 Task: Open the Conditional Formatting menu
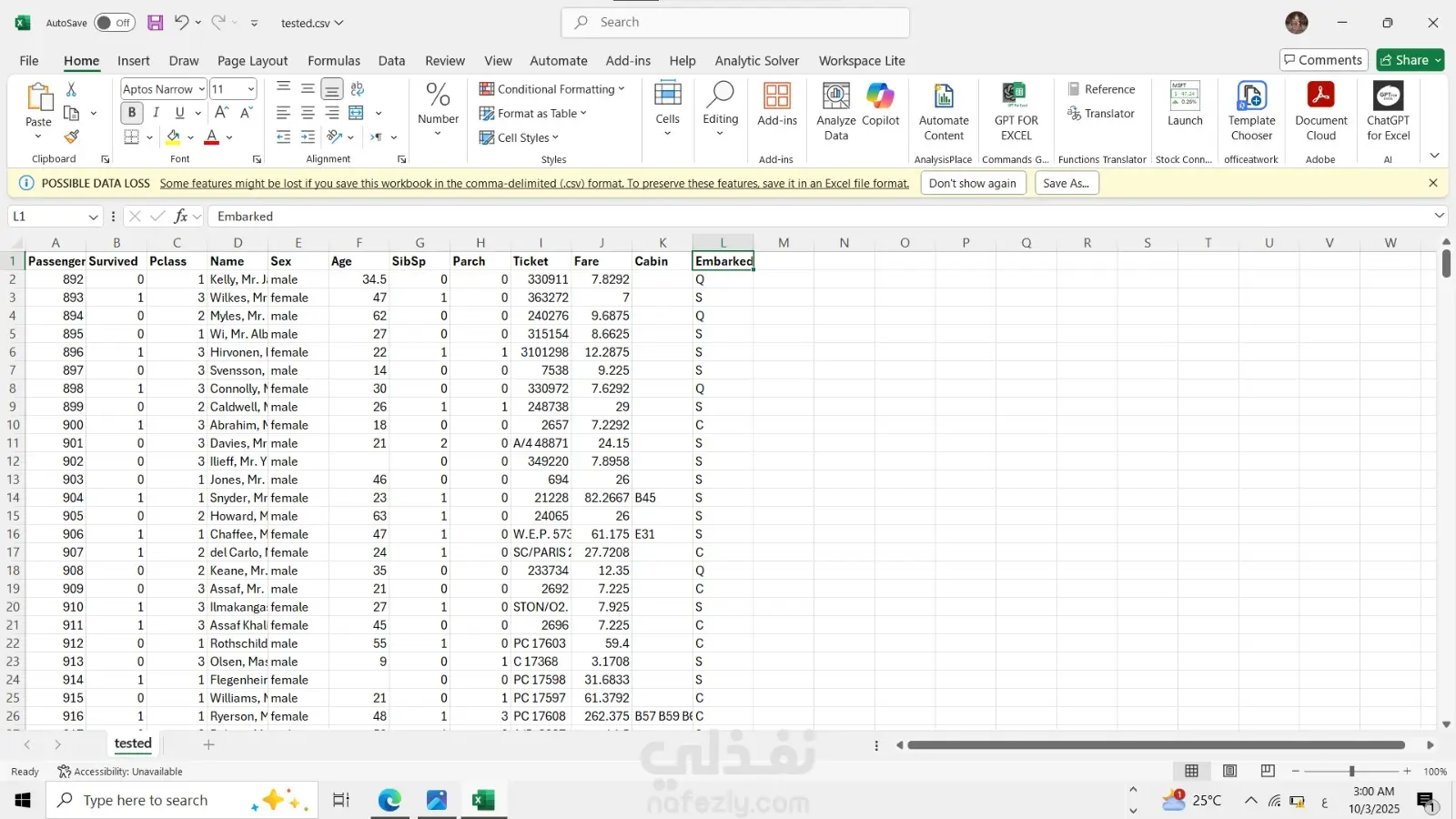click(x=552, y=89)
